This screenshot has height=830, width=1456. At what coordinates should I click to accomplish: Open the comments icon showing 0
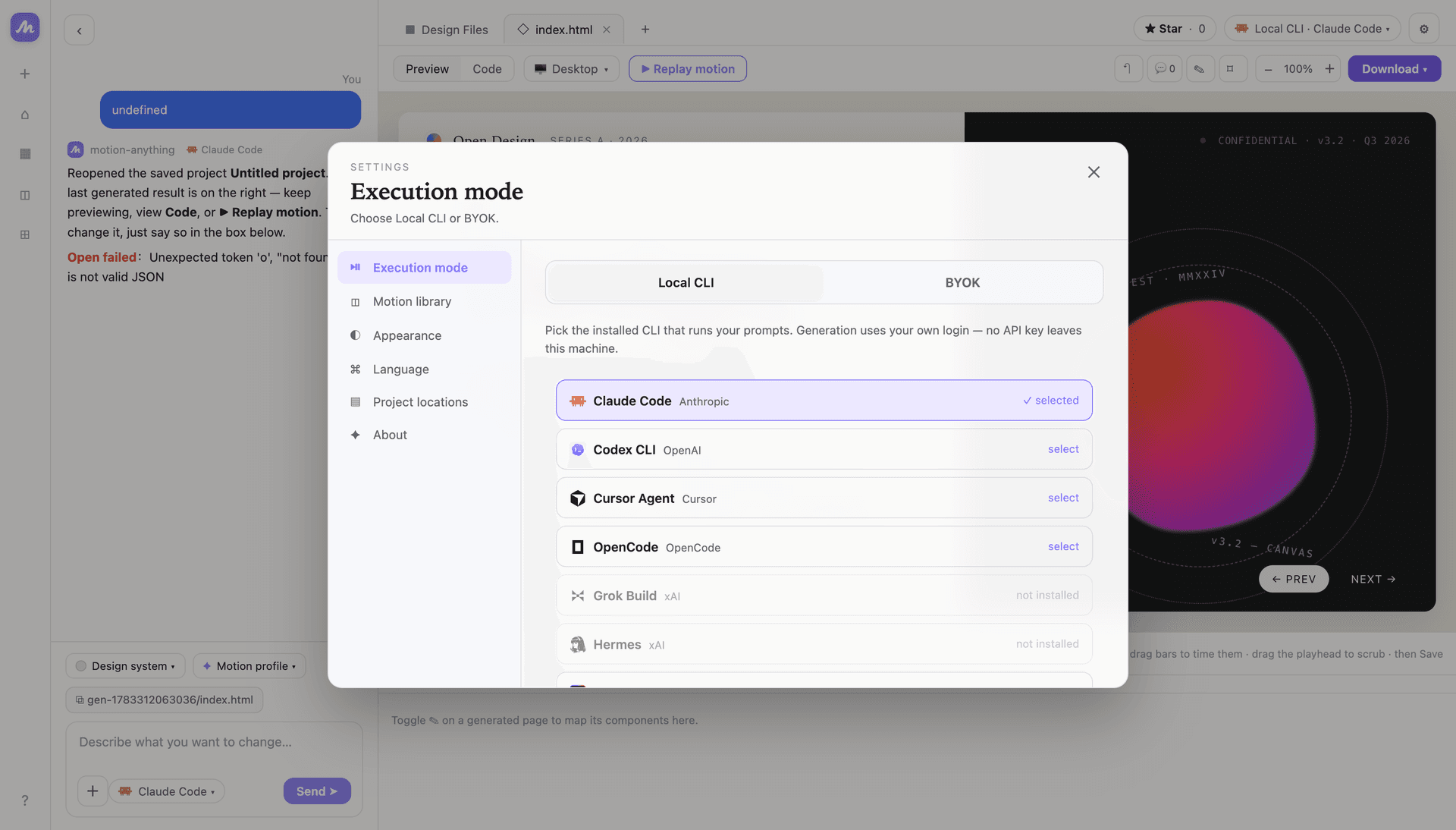(x=1165, y=69)
